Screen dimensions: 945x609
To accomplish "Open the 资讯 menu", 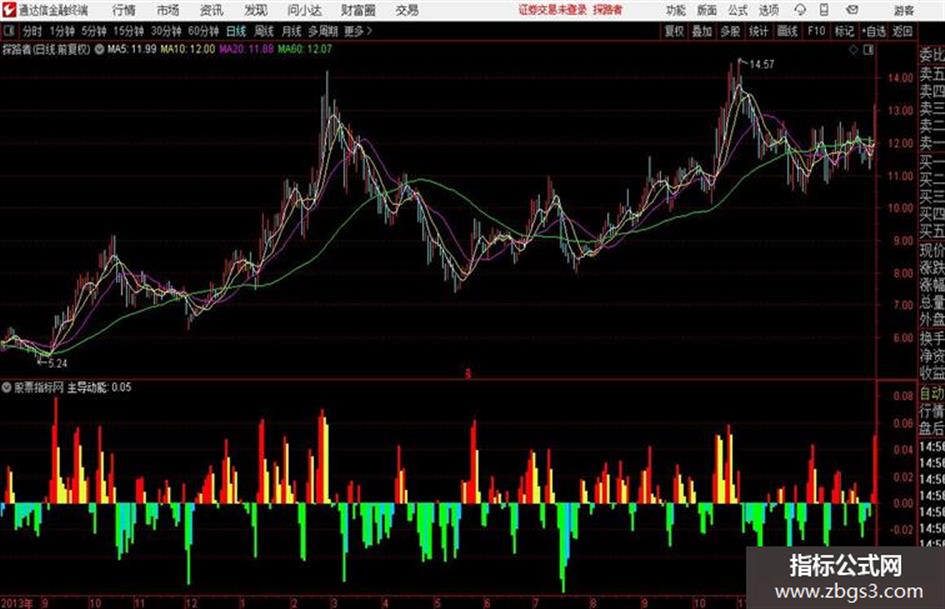I will (x=211, y=10).
